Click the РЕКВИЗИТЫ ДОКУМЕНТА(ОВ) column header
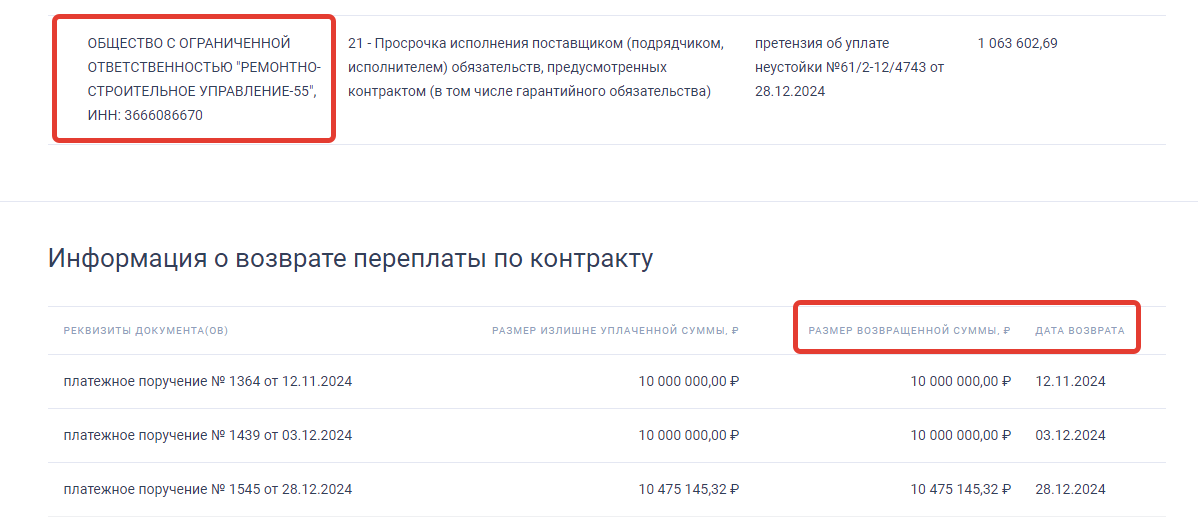 pyautogui.click(x=146, y=331)
